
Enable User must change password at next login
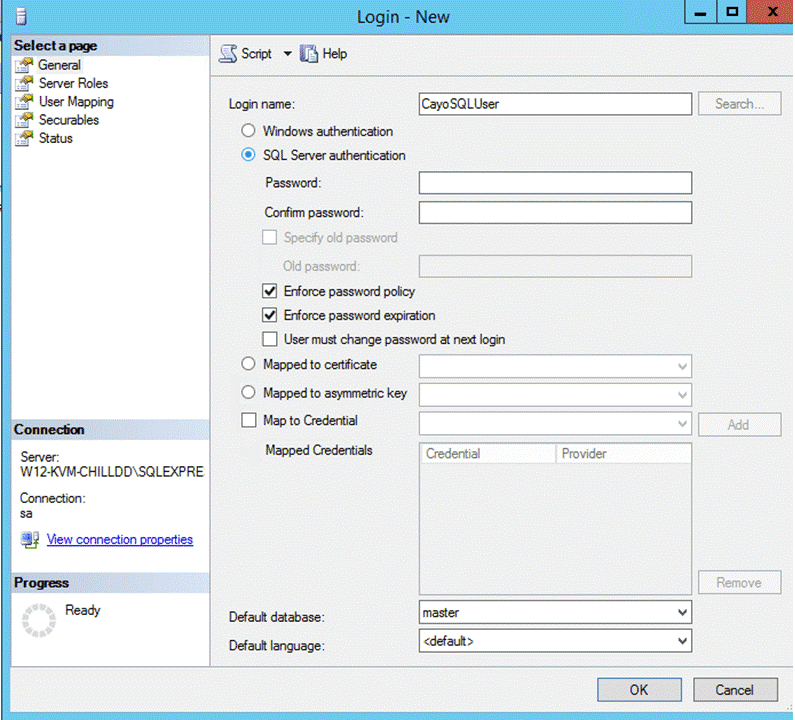click(269, 339)
